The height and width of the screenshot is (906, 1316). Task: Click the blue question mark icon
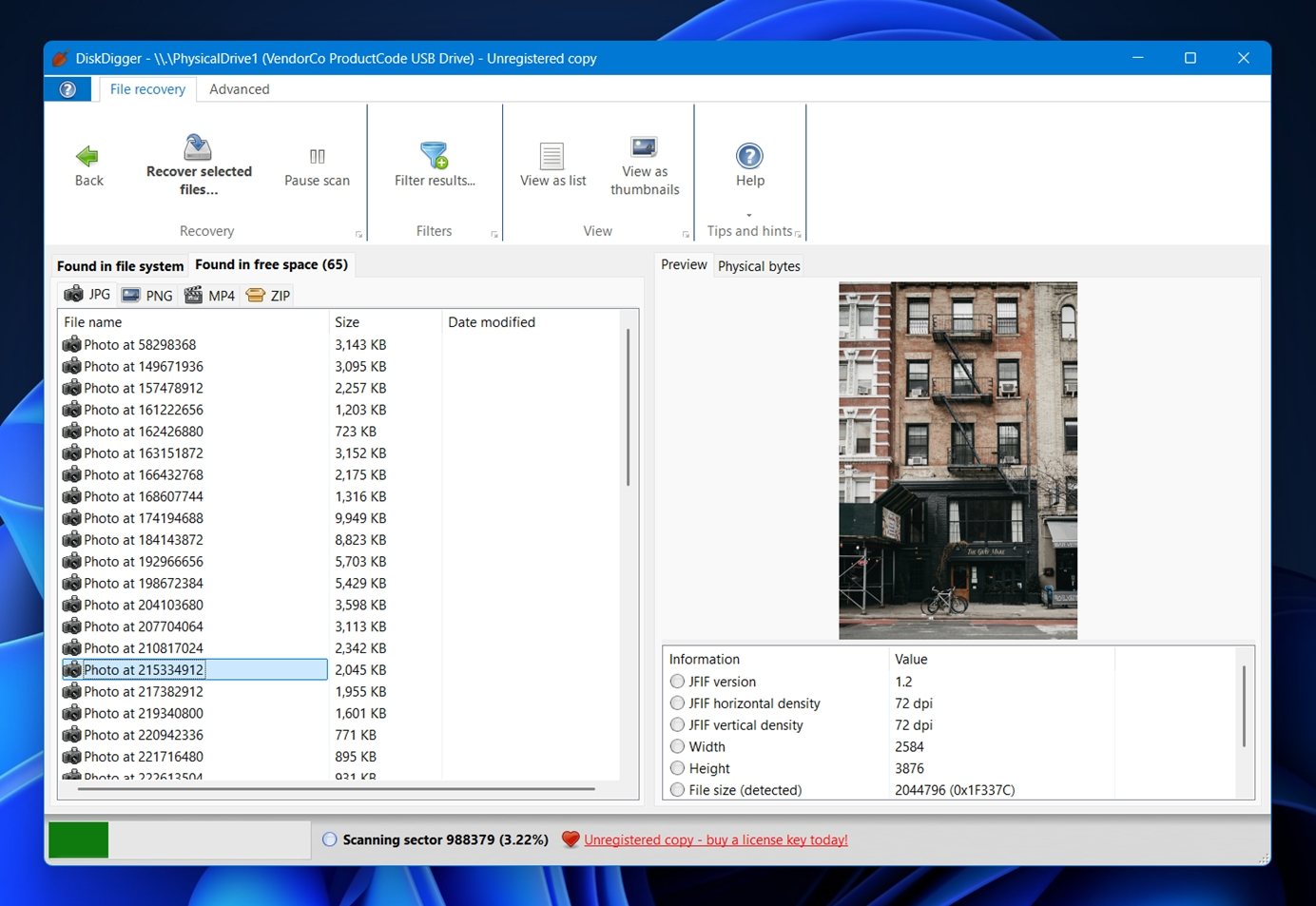coord(68,88)
